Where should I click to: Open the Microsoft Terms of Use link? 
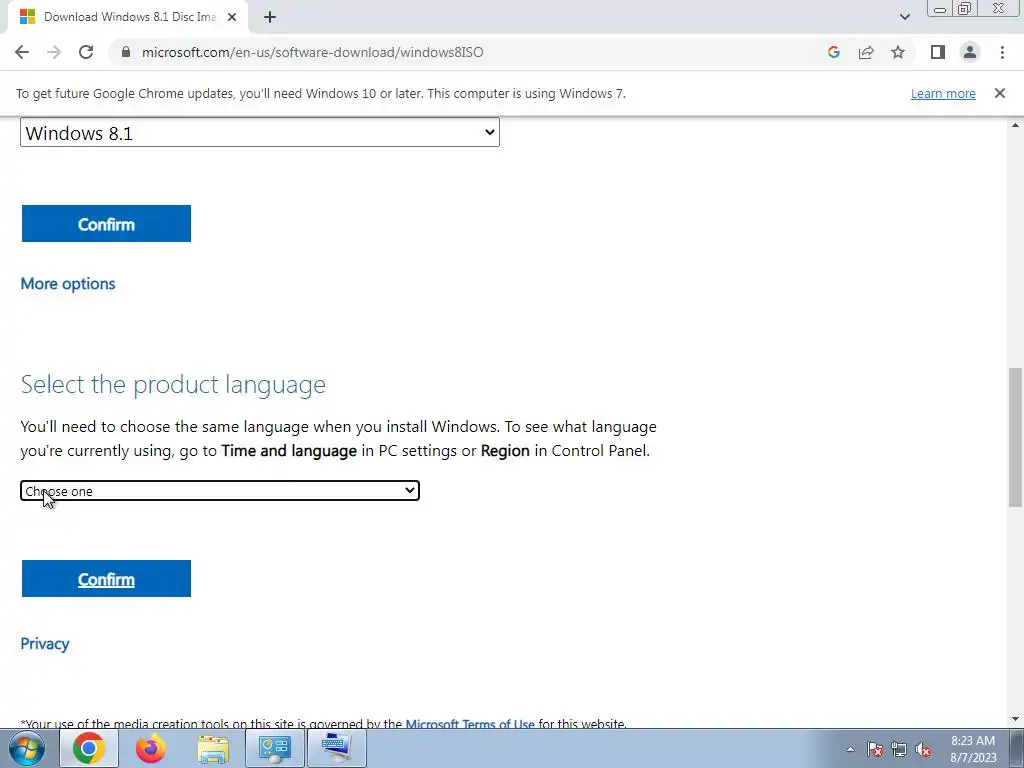pos(470,724)
